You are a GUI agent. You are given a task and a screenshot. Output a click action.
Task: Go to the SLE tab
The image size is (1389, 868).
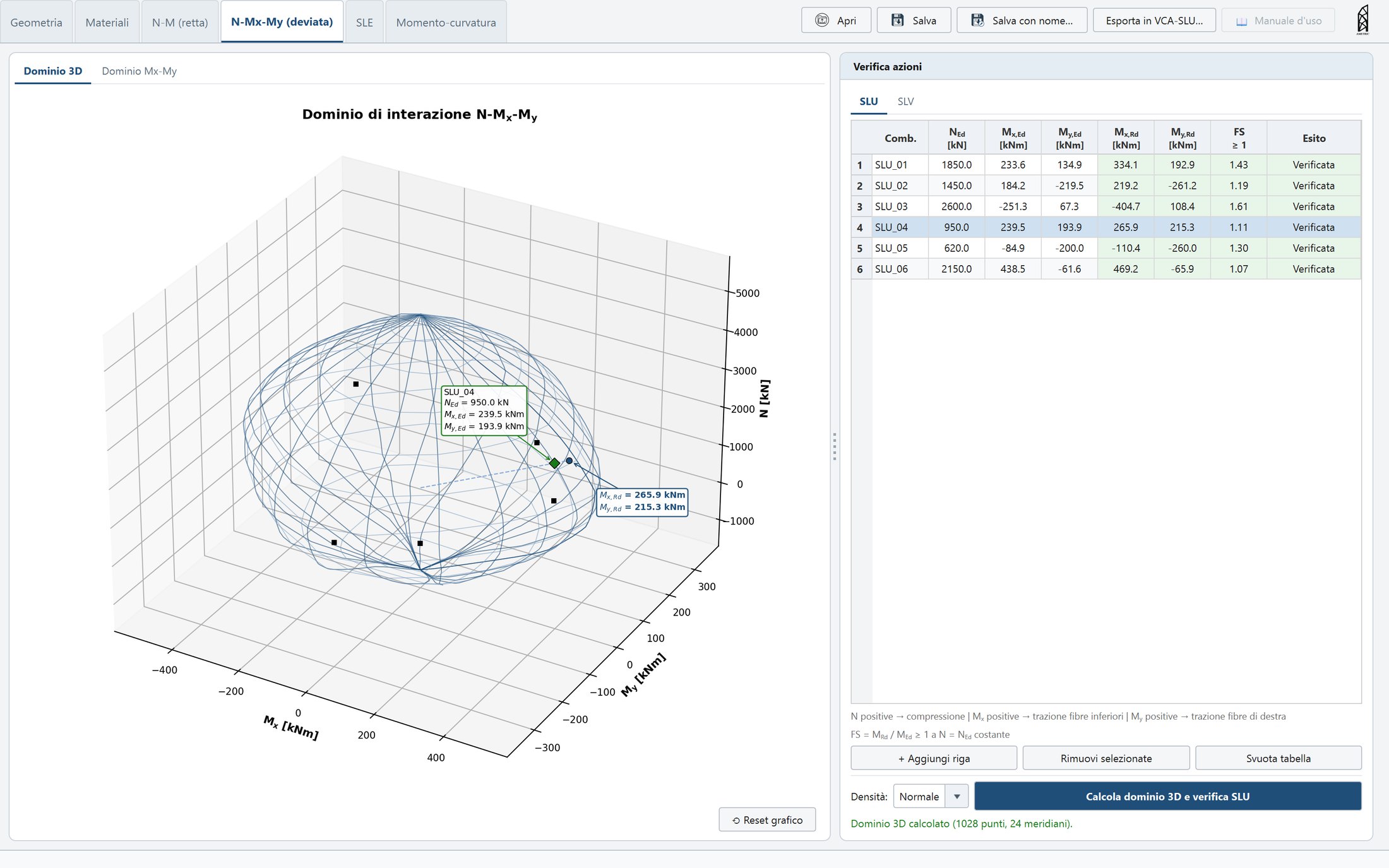tap(364, 22)
